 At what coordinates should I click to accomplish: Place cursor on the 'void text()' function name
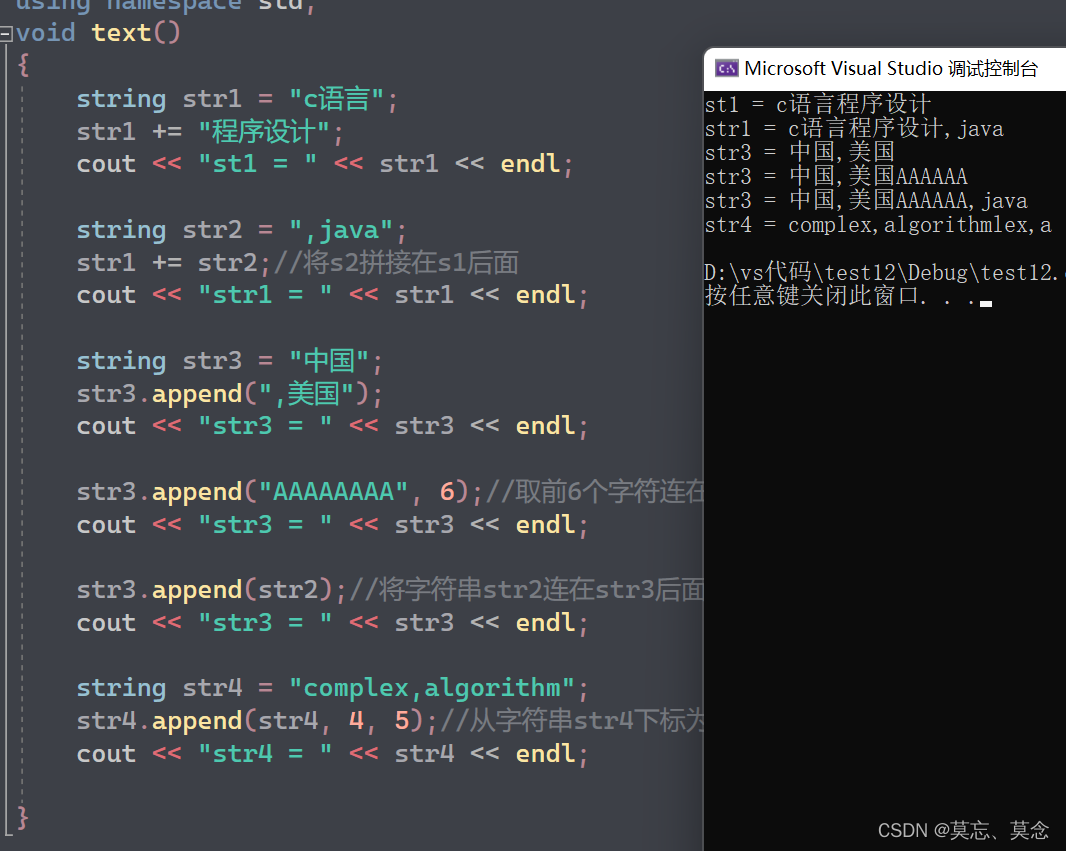pos(120,33)
